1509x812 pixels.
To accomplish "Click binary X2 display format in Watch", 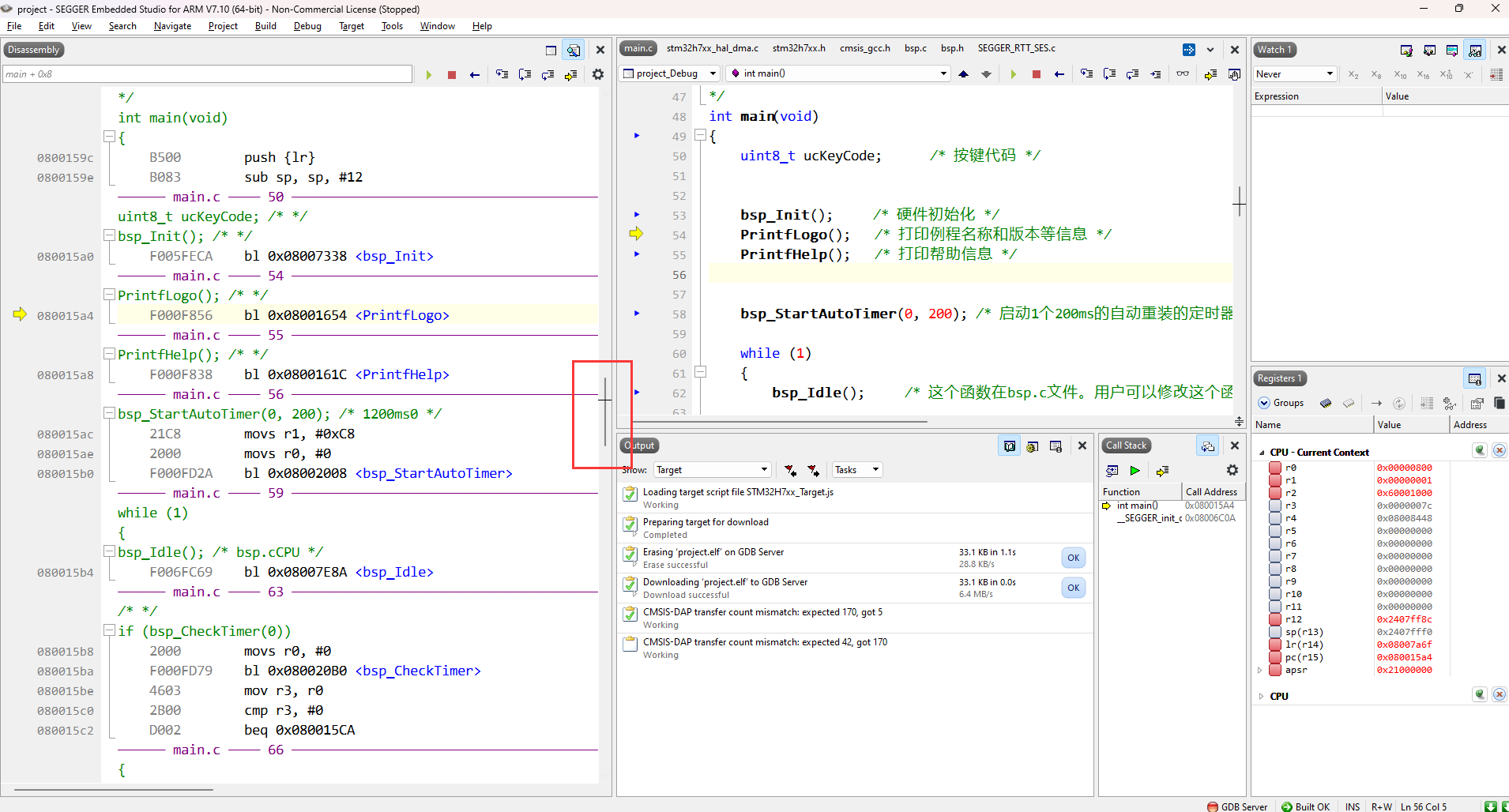I will (1353, 74).
